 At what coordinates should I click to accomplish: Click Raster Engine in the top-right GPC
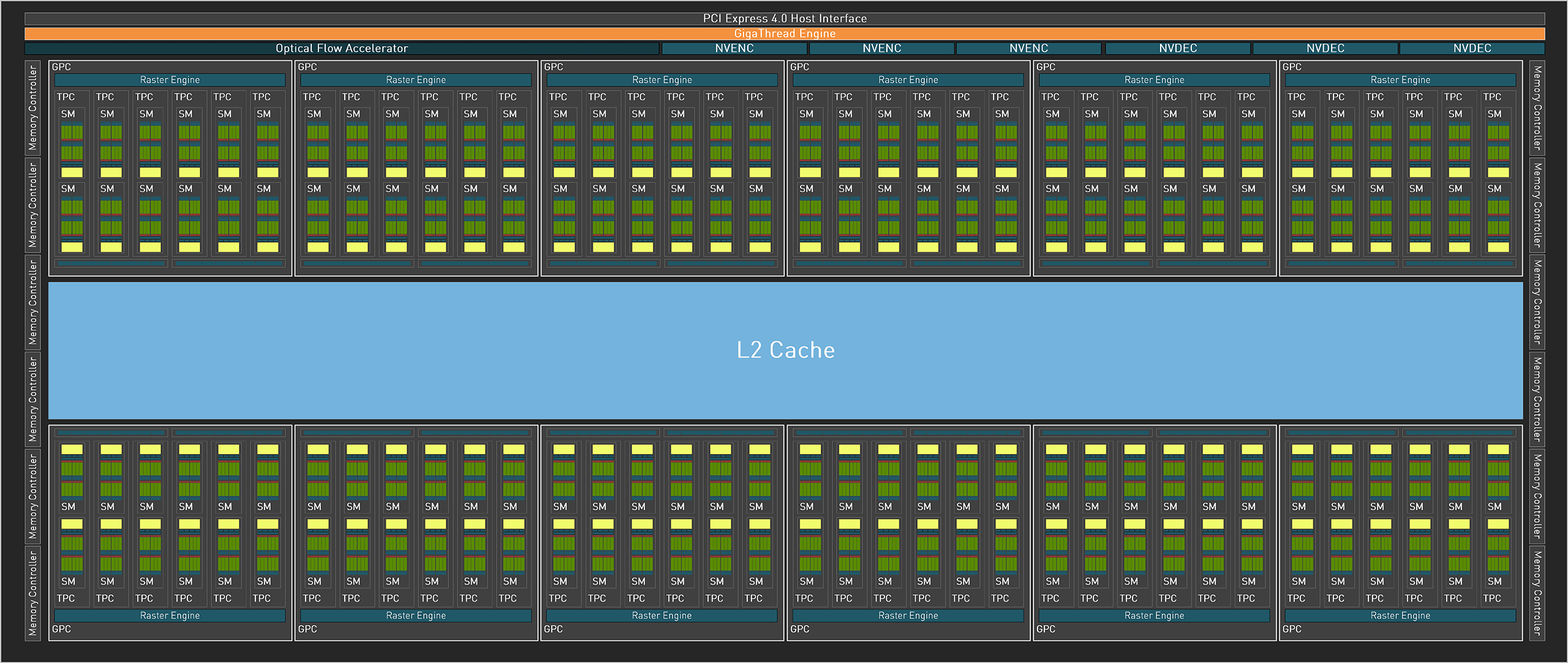1400,80
